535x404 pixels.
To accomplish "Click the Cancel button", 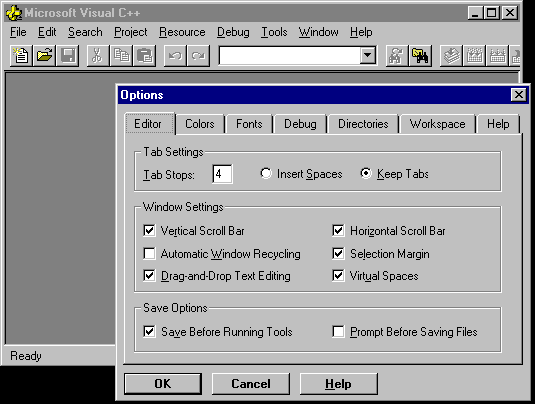I will (251, 384).
